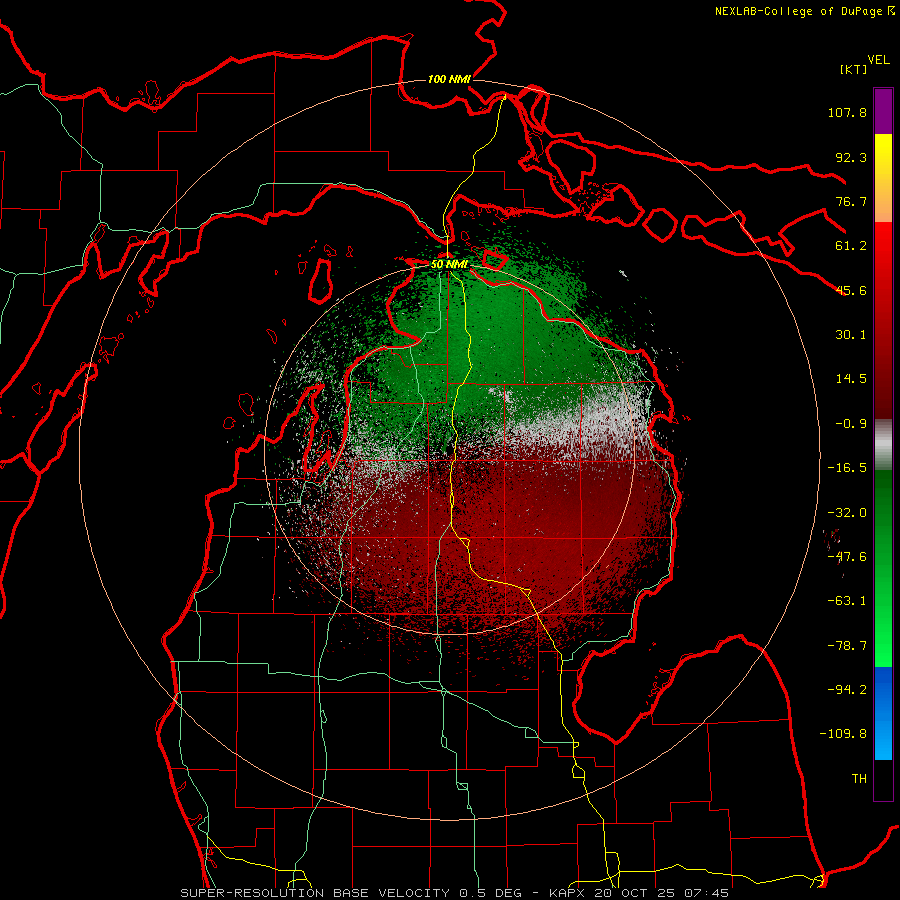Select the 76.7 velocity scale value
Screen dimensions: 900x900
pos(851,201)
